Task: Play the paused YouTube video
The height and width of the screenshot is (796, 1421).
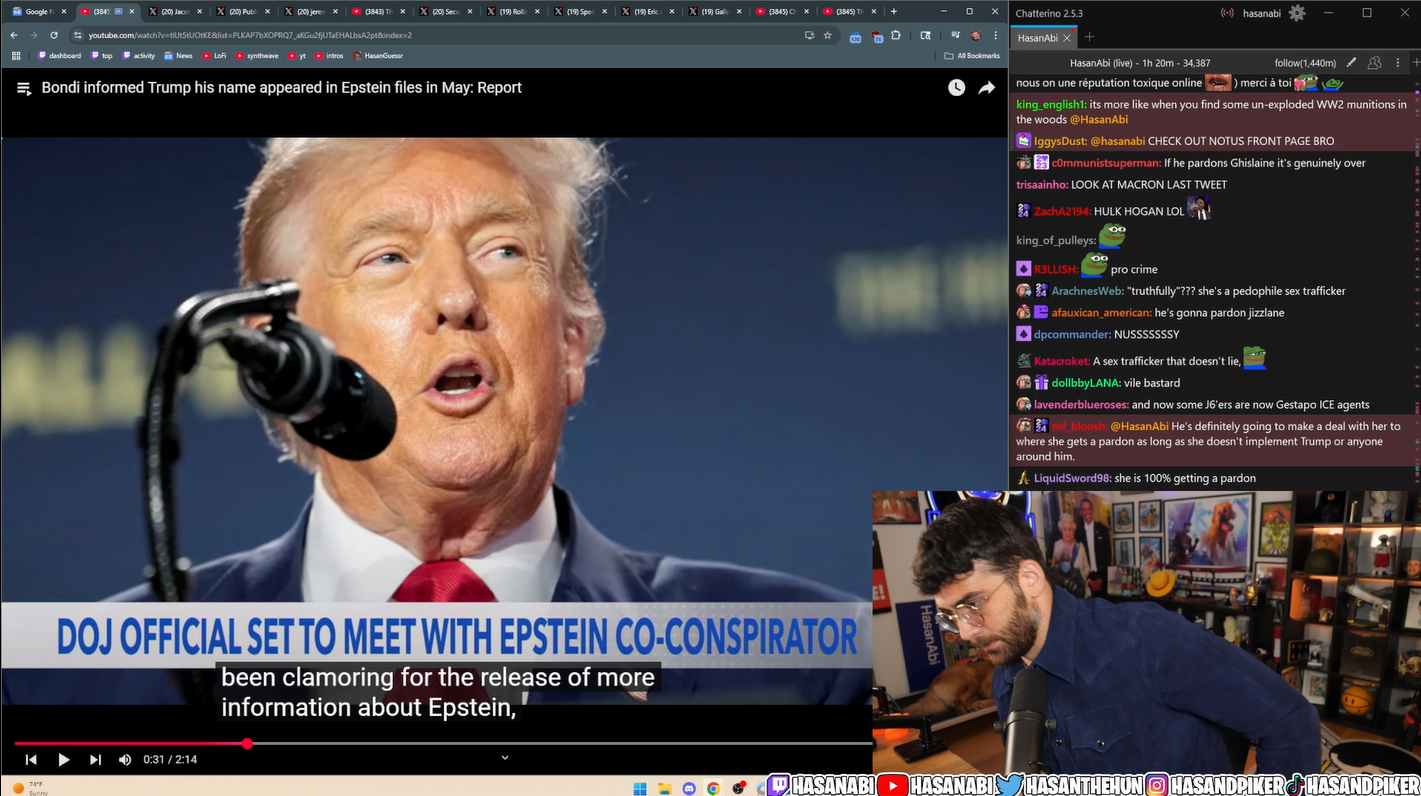Action: pyautogui.click(x=63, y=760)
